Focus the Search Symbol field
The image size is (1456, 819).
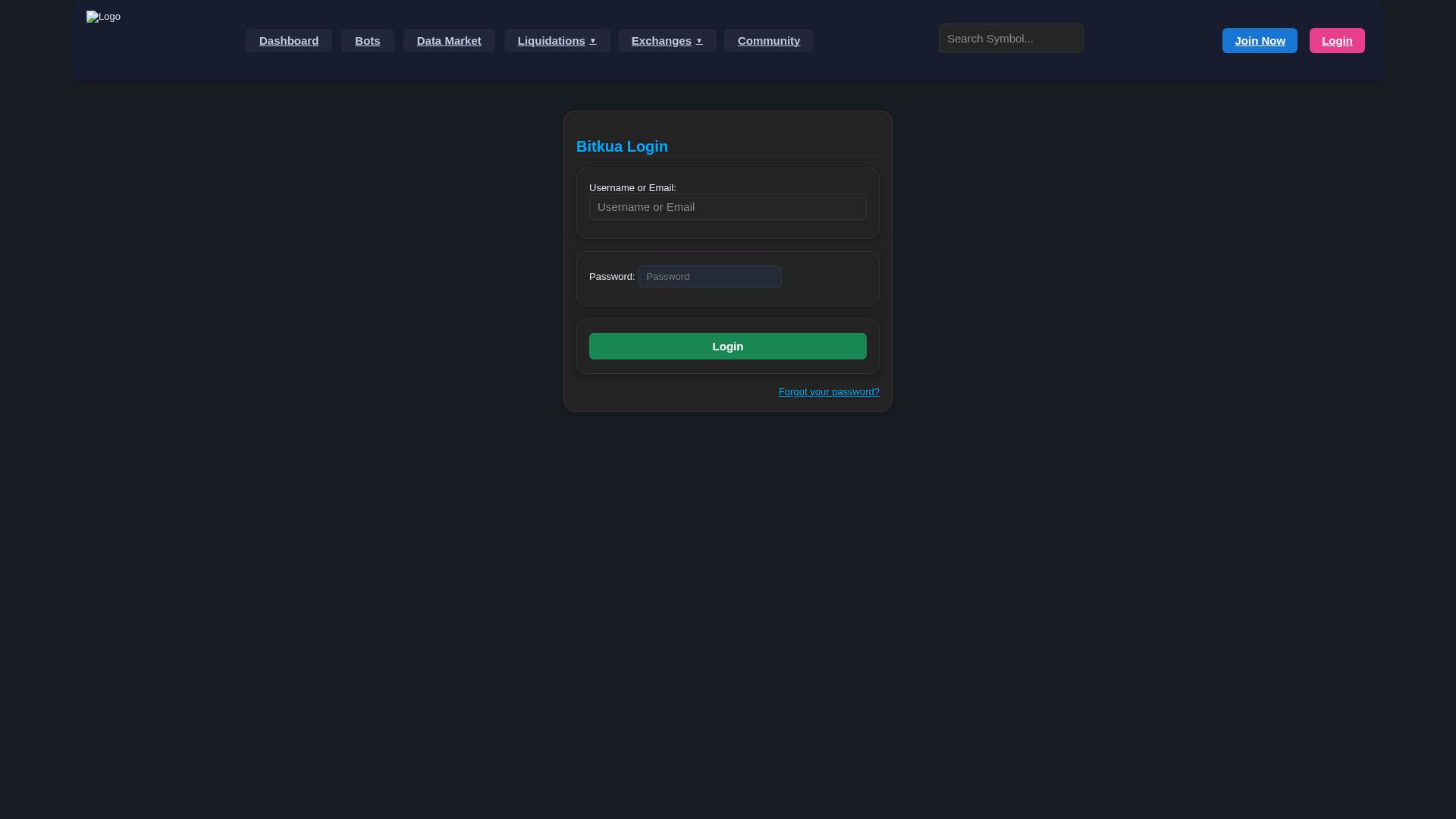[x=1011, y=38]
